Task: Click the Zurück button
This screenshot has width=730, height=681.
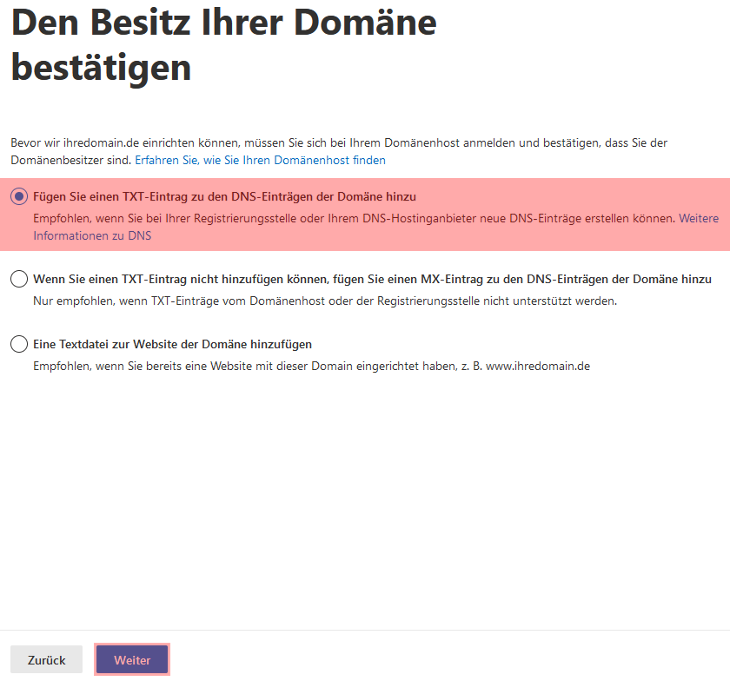Action: tap(47, 660)
